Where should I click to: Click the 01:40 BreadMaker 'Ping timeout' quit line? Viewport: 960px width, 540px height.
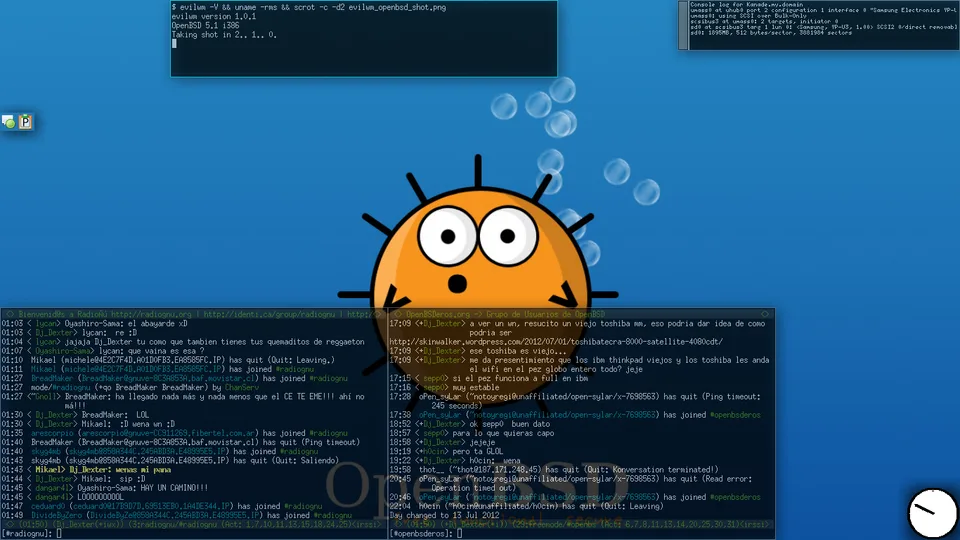181,442
